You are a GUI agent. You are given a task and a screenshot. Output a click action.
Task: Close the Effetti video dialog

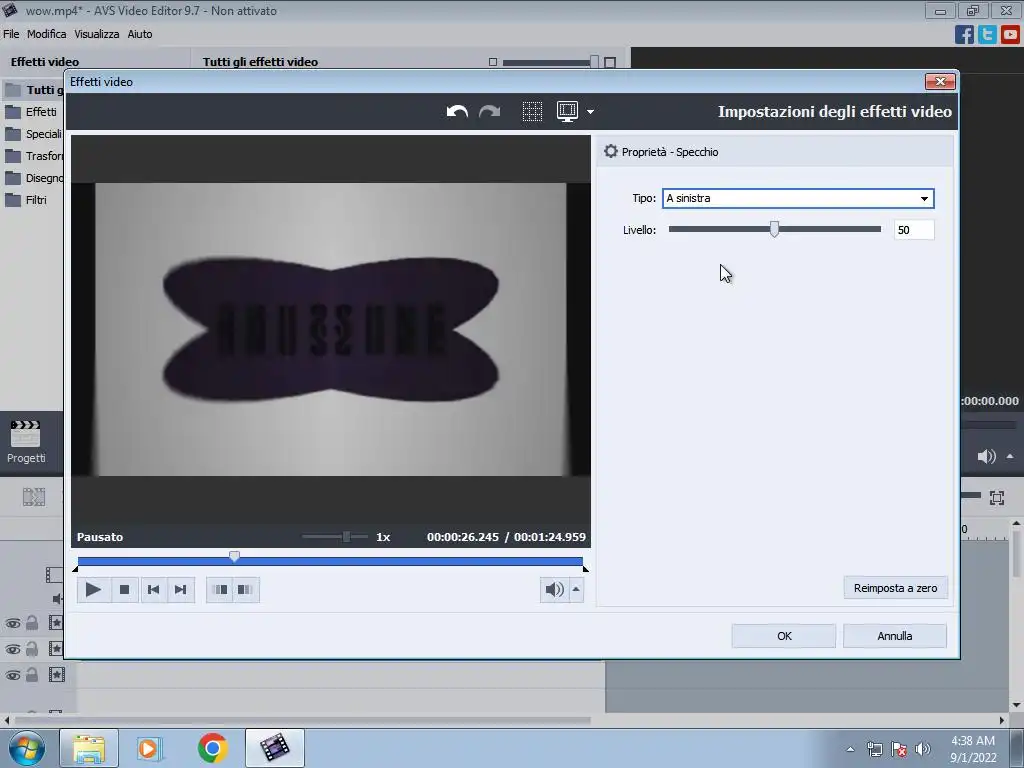(940, 81)
